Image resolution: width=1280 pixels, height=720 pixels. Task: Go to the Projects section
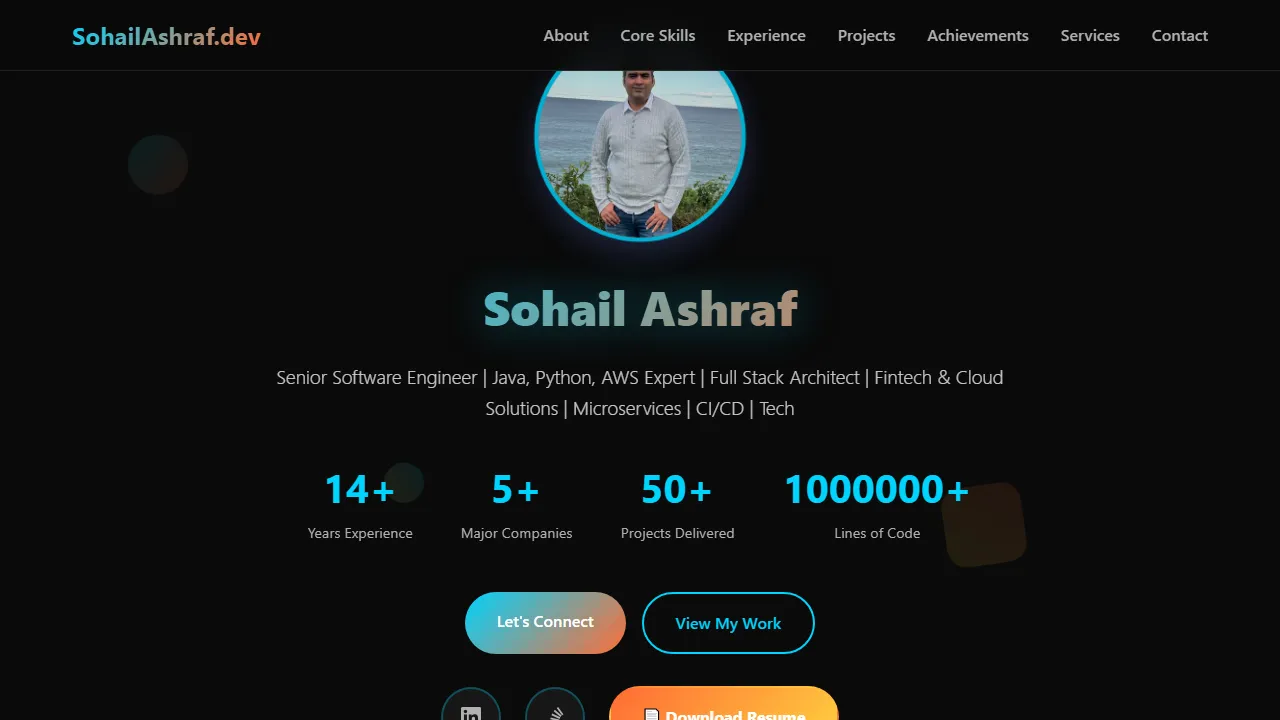click(866, 35)
